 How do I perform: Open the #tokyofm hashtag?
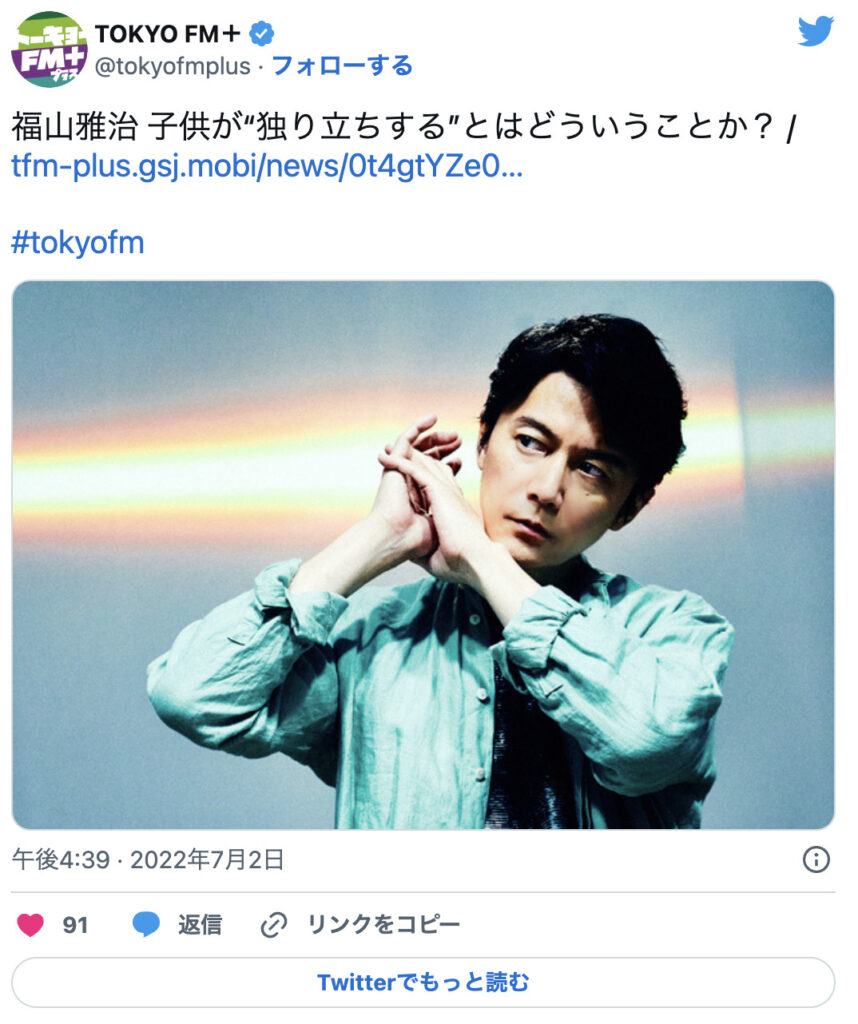[78, 243]
